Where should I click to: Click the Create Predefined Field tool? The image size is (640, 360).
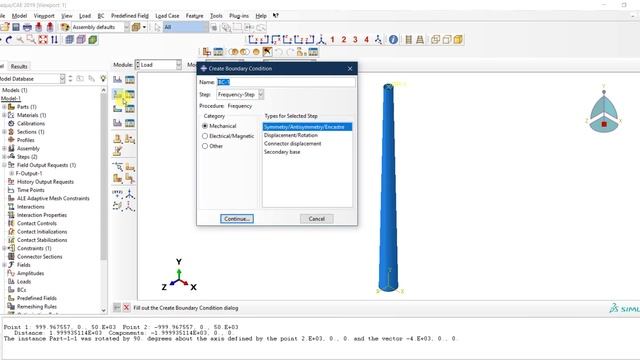click(x=118, y=109)
